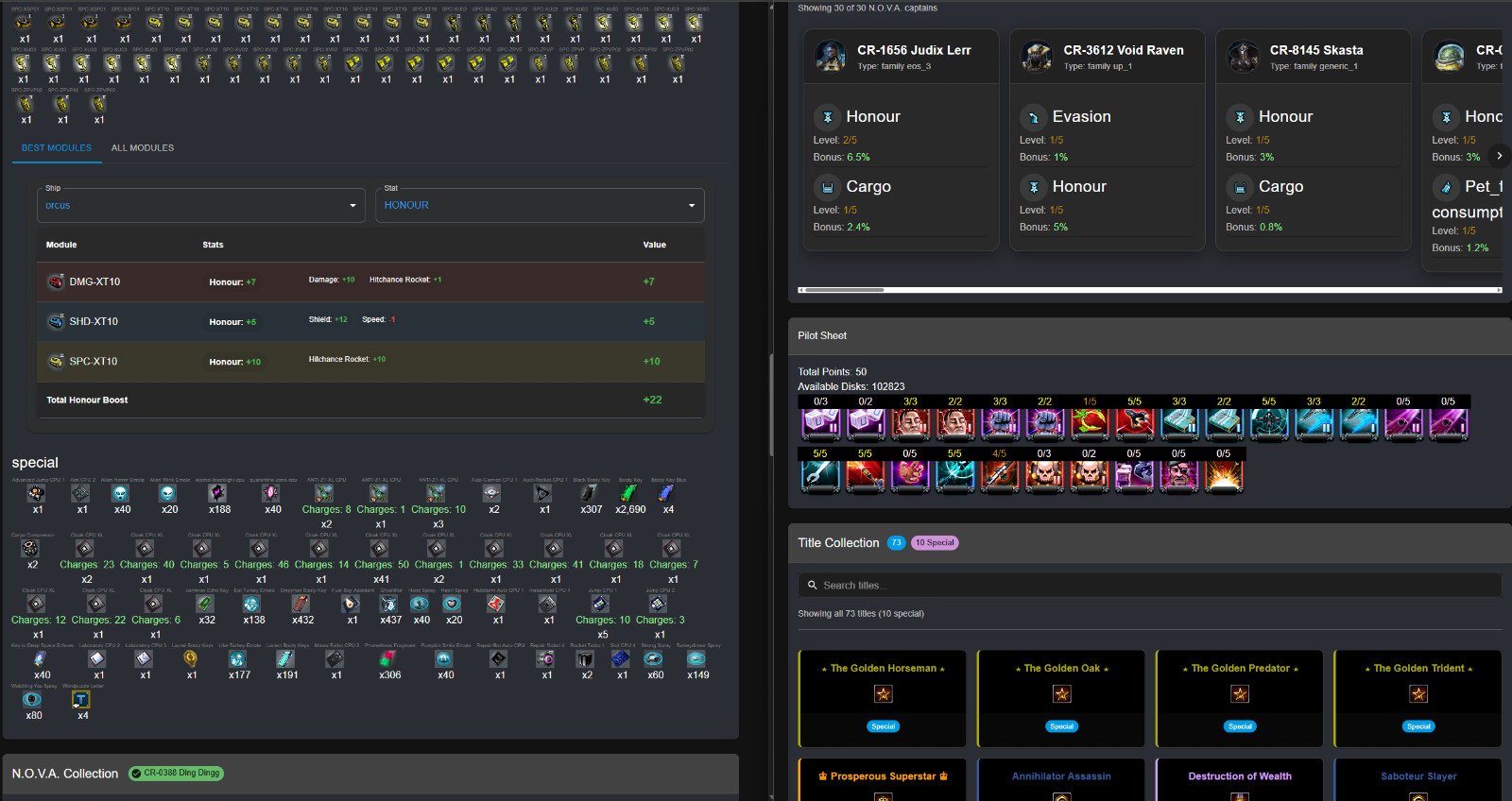Click the Laurel Booty Keys golden icon
Image resolution: width=1512 pixels, height=801 pixels.
(191, 658)
